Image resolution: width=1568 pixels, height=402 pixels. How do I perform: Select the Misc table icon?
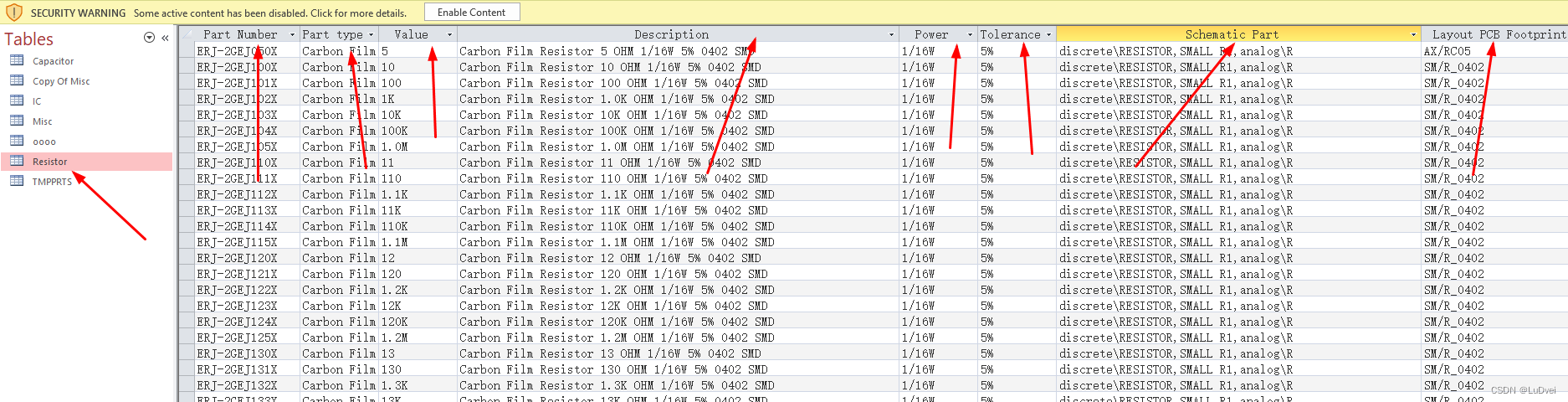17,121
